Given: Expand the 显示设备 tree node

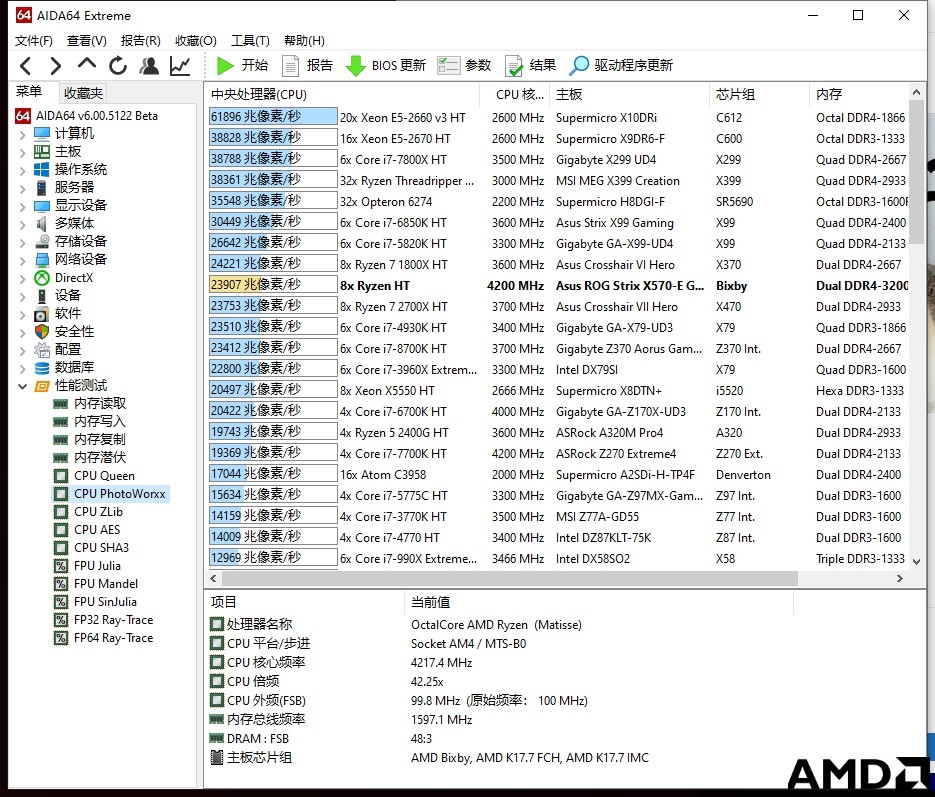Looking at the screenshot, I should (23, 206).
